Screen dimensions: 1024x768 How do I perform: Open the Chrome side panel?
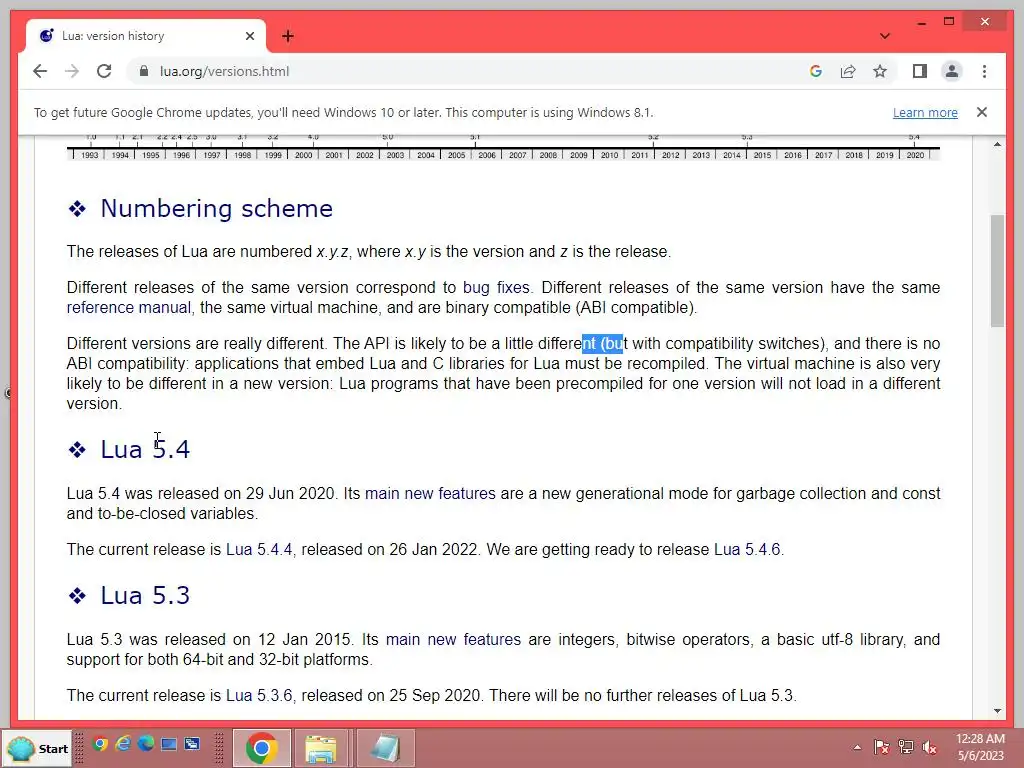pyautogui.click(x=920, y=71)
